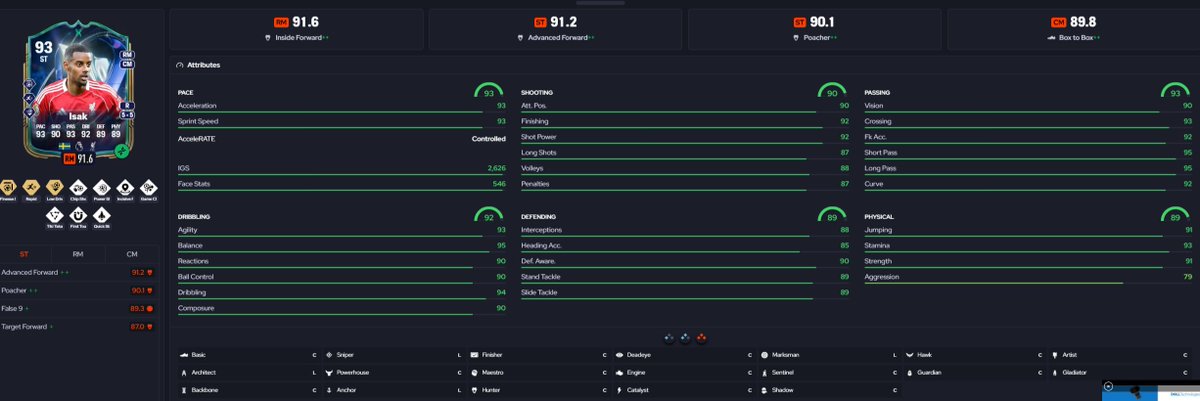Click the Tiki Taka playstyle icon

(55, 215)
